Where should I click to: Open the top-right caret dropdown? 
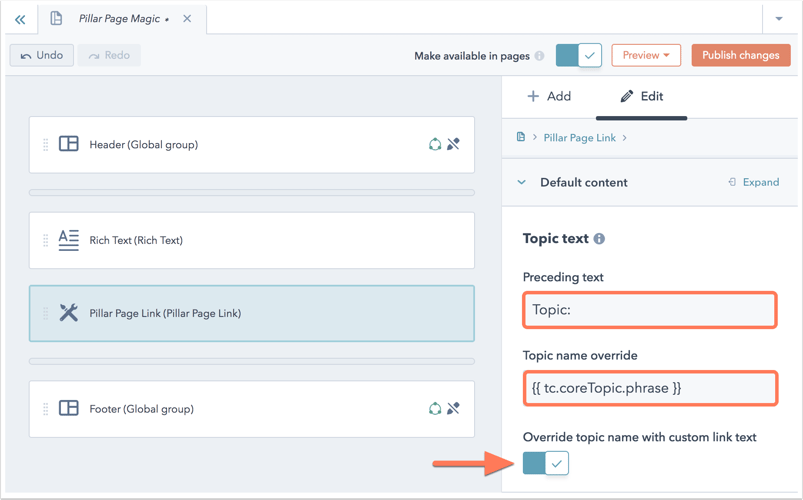(779, 18)
